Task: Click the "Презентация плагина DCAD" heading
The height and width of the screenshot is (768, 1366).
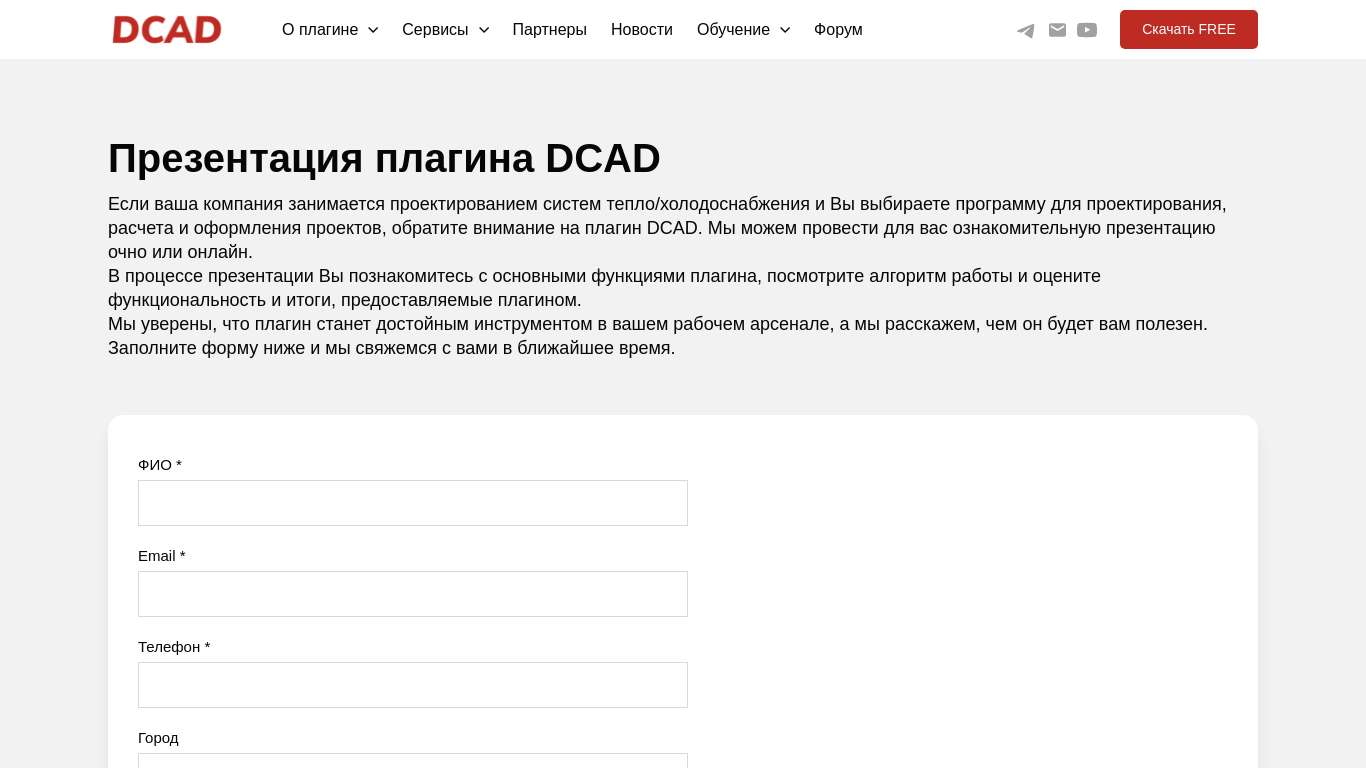Action: point(384,158)
